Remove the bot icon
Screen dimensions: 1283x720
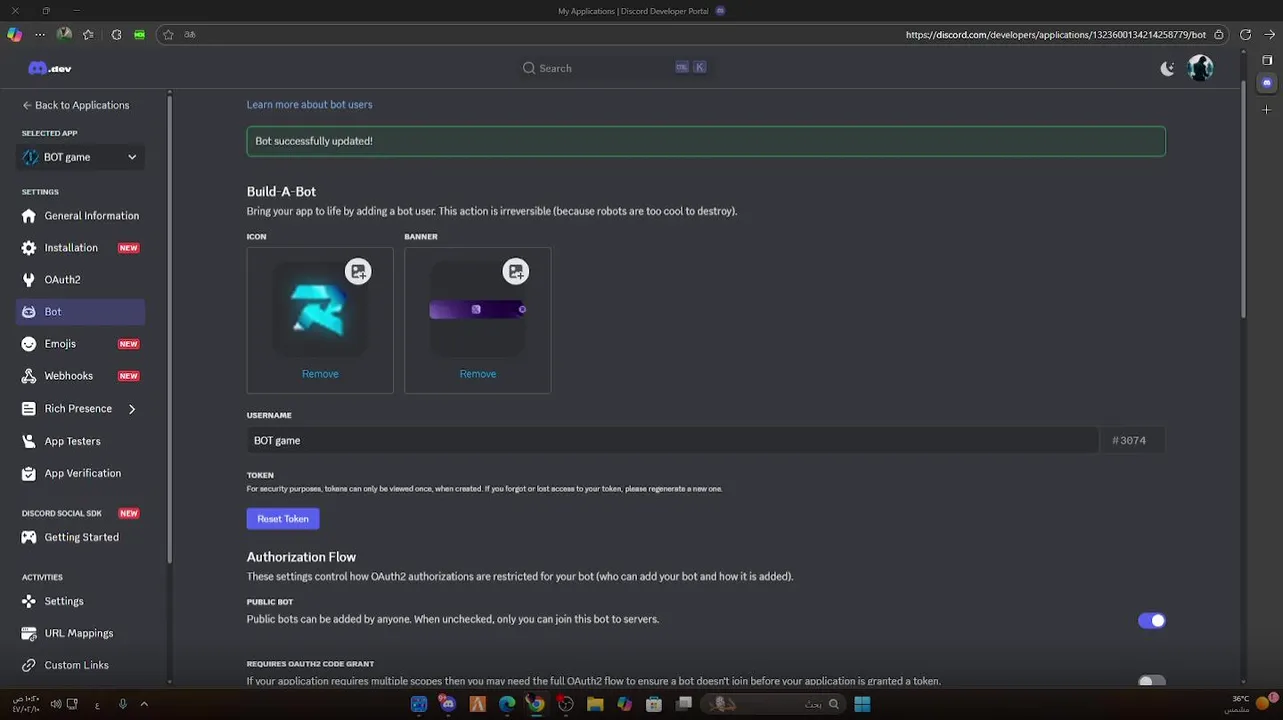(320, 374)
